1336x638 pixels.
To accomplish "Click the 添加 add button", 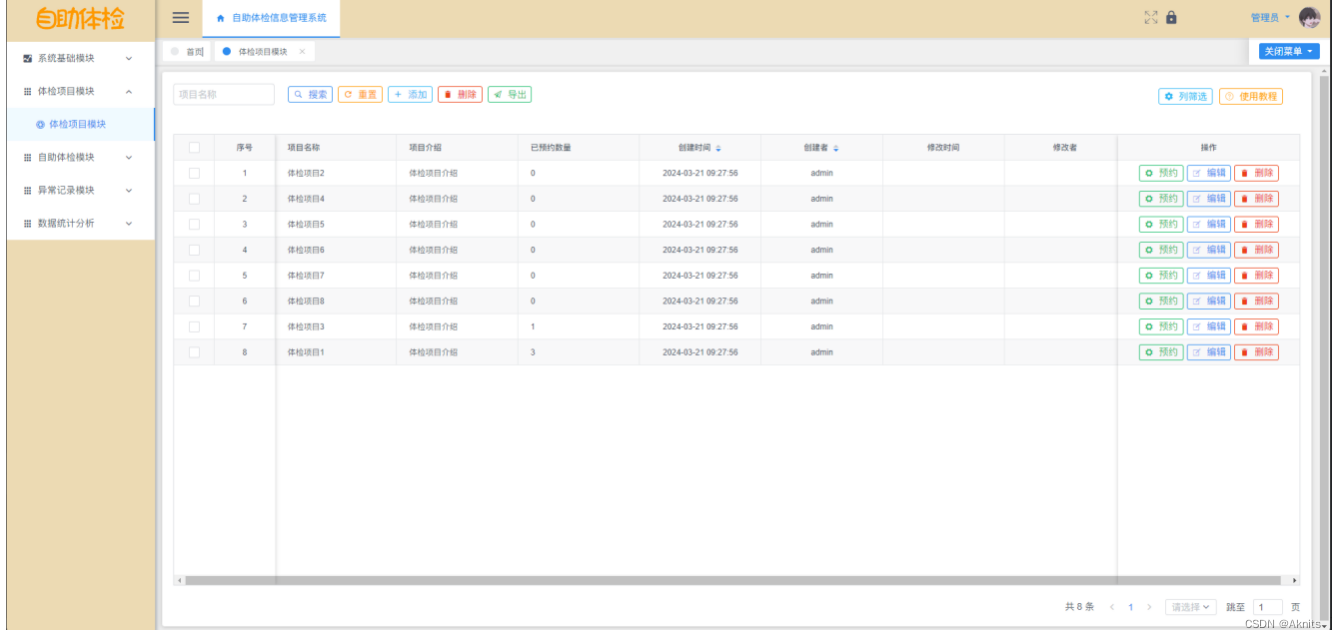I will coord(410,94).
